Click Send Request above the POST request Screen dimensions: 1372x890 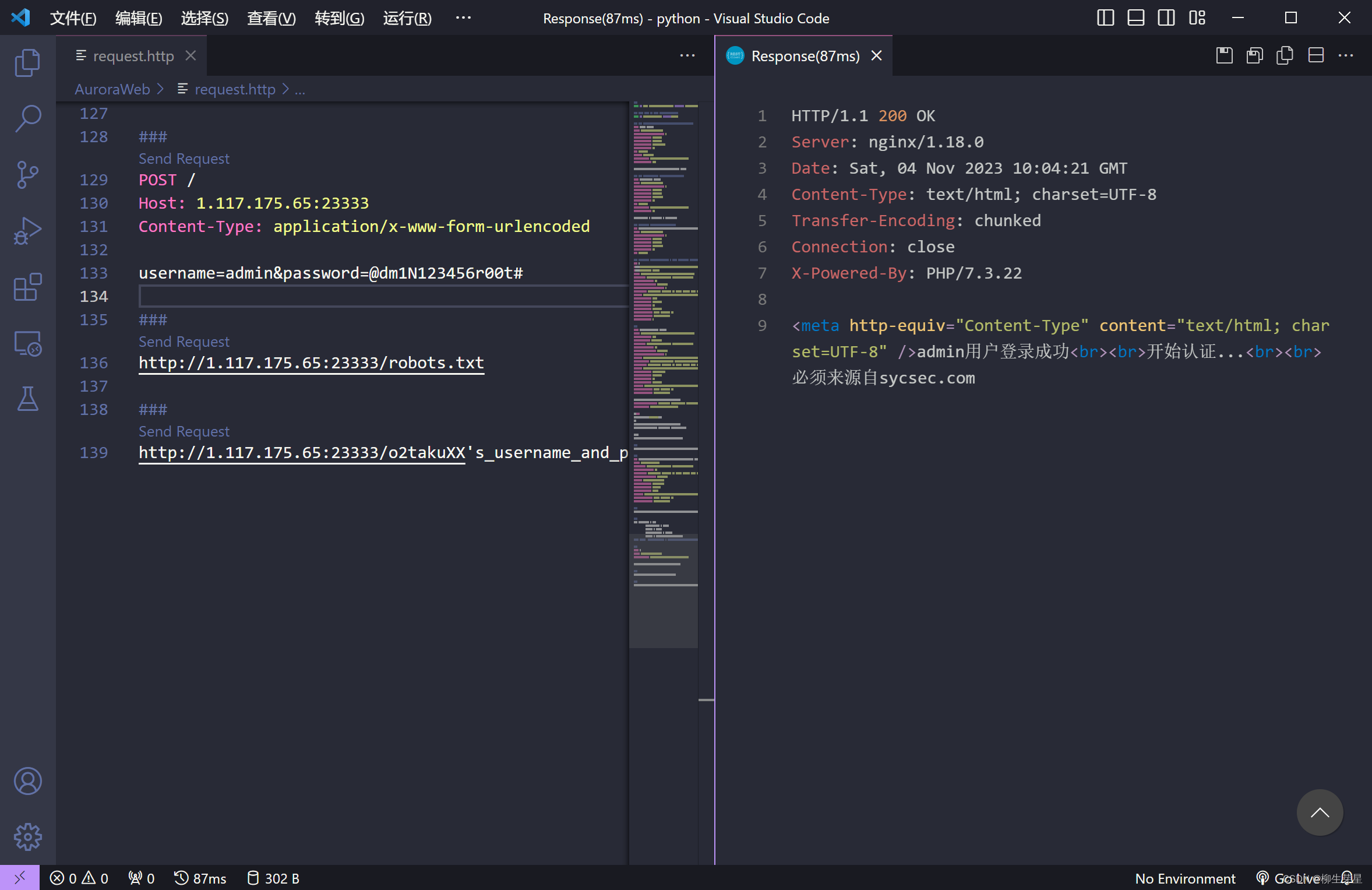point(184,159)
